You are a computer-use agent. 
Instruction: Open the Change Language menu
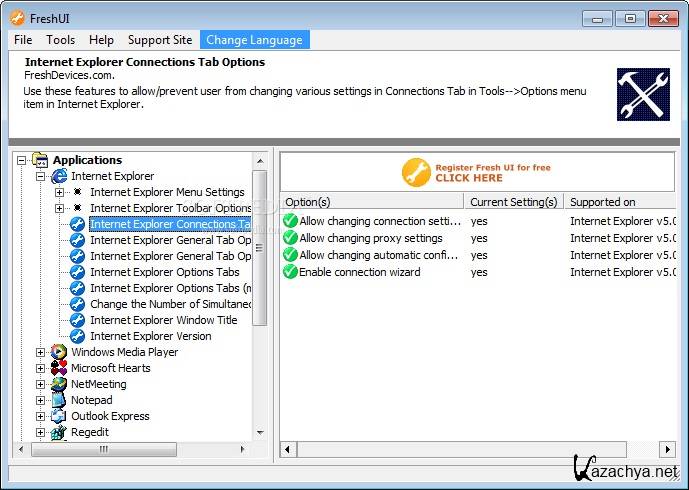254,40
